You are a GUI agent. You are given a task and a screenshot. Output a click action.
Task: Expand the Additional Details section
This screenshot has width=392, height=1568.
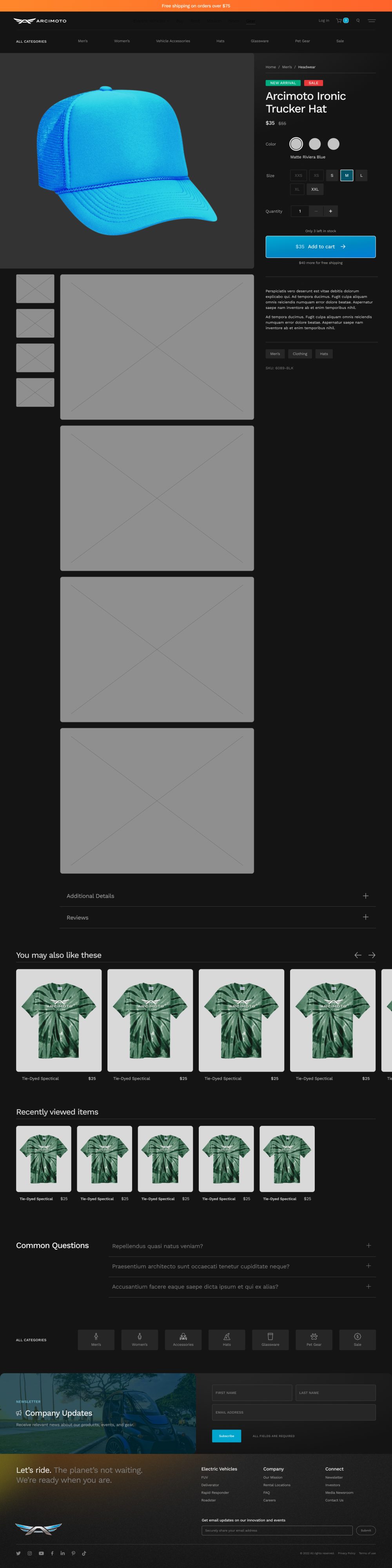(217, 896)
